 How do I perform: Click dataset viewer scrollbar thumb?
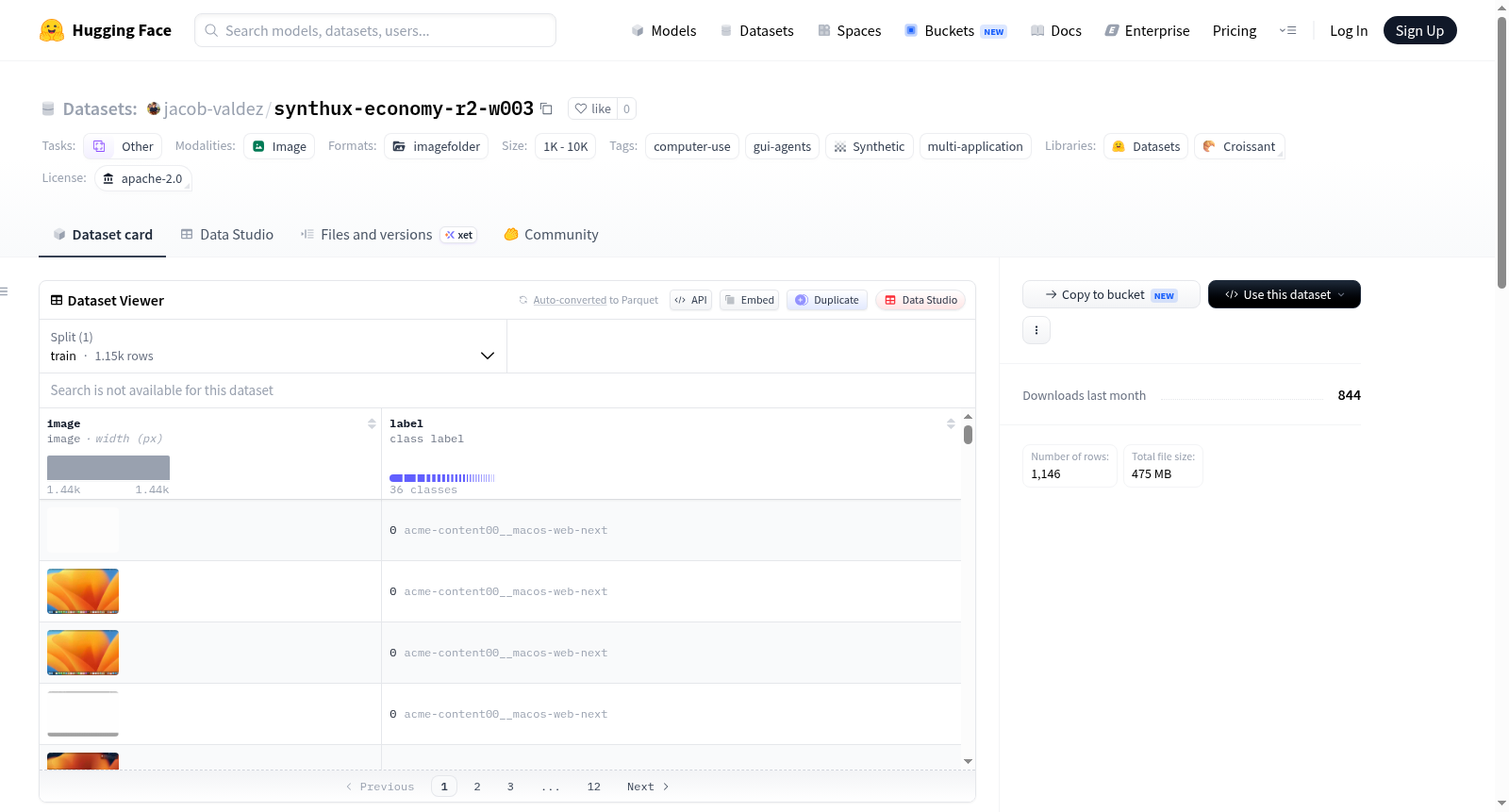point(968,435)
